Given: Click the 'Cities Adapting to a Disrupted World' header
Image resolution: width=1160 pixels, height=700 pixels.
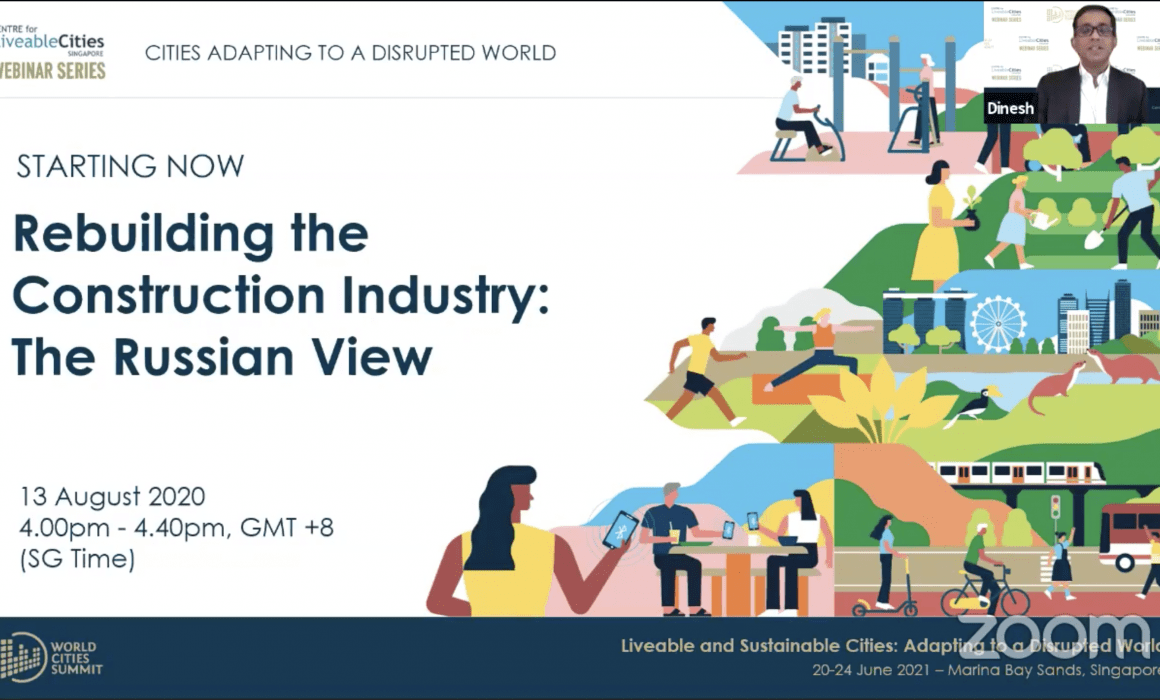Looking at the screenshot, I should point(350,52).
